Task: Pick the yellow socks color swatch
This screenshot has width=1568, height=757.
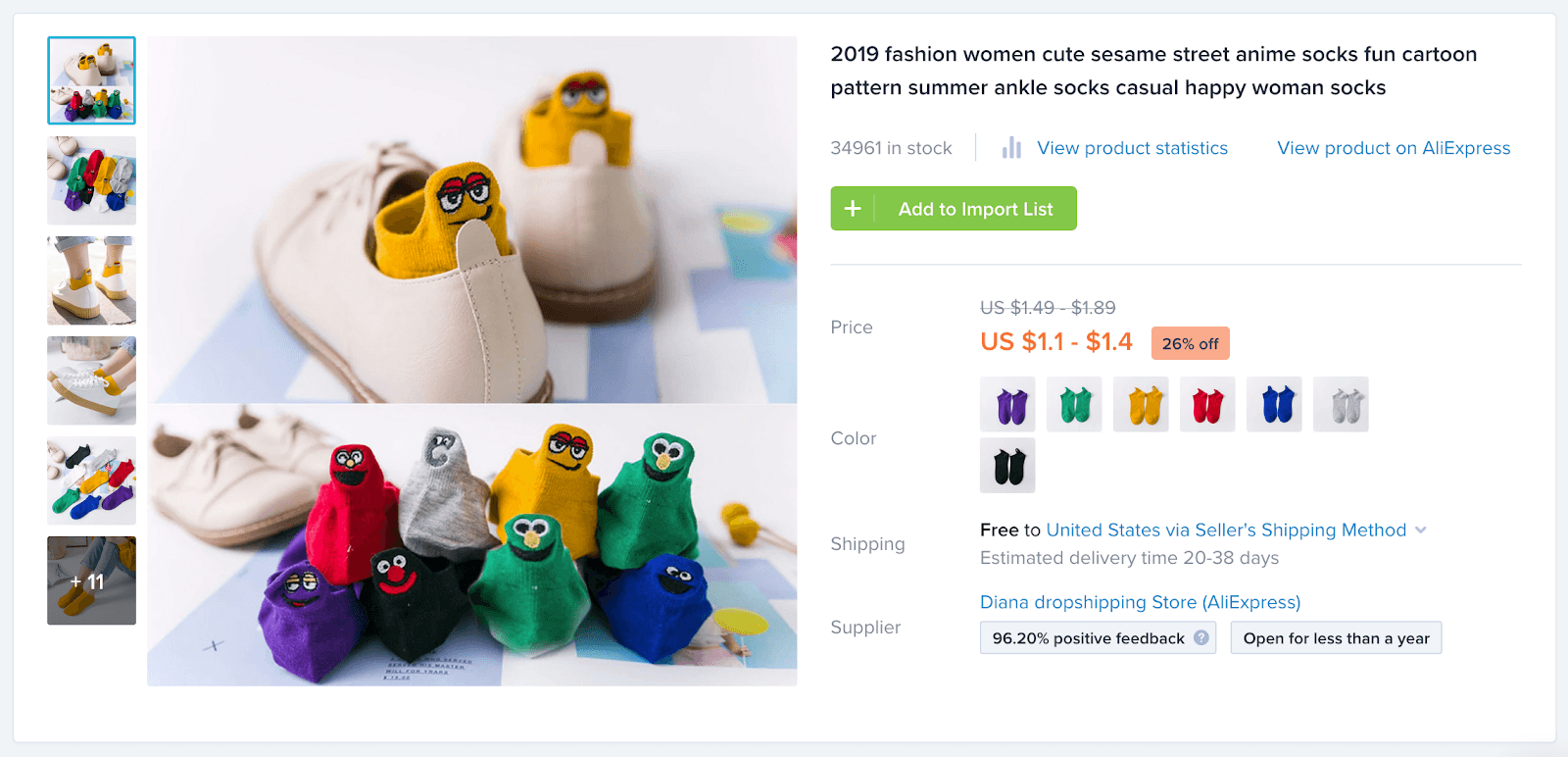Action: point(1141,405)
